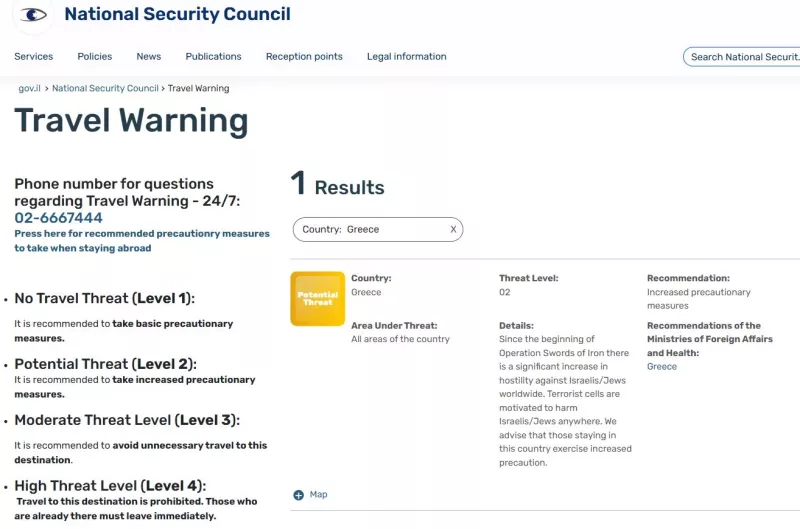Open Legal information from the navigation
This screenshot has width=800, height=529.
406,57
